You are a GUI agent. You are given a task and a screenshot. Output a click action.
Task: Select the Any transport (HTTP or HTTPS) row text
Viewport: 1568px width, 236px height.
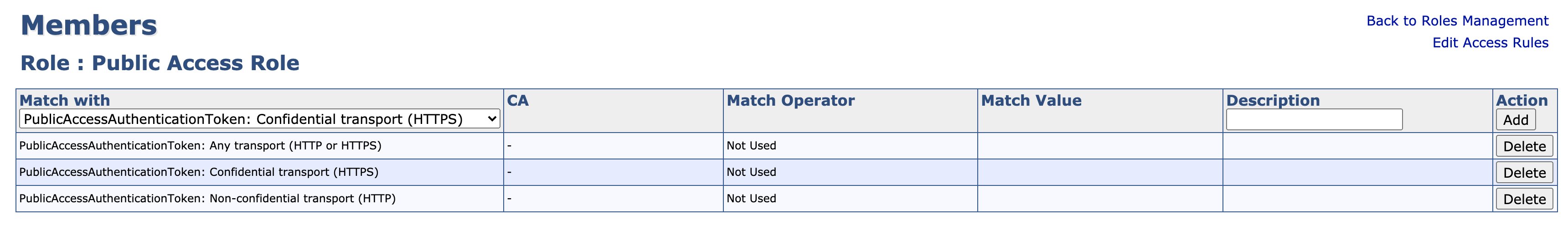point(200,146)
